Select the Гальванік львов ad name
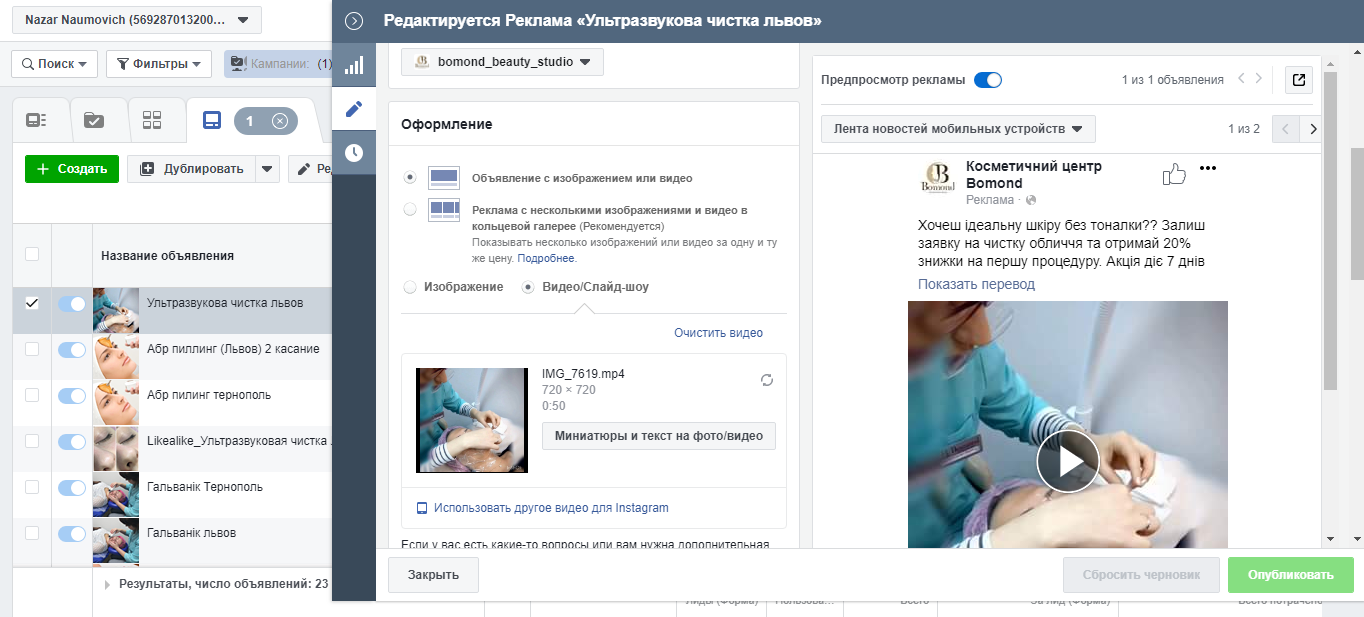This screenshot has height=617, width=1364. click(x=191, y=533)
